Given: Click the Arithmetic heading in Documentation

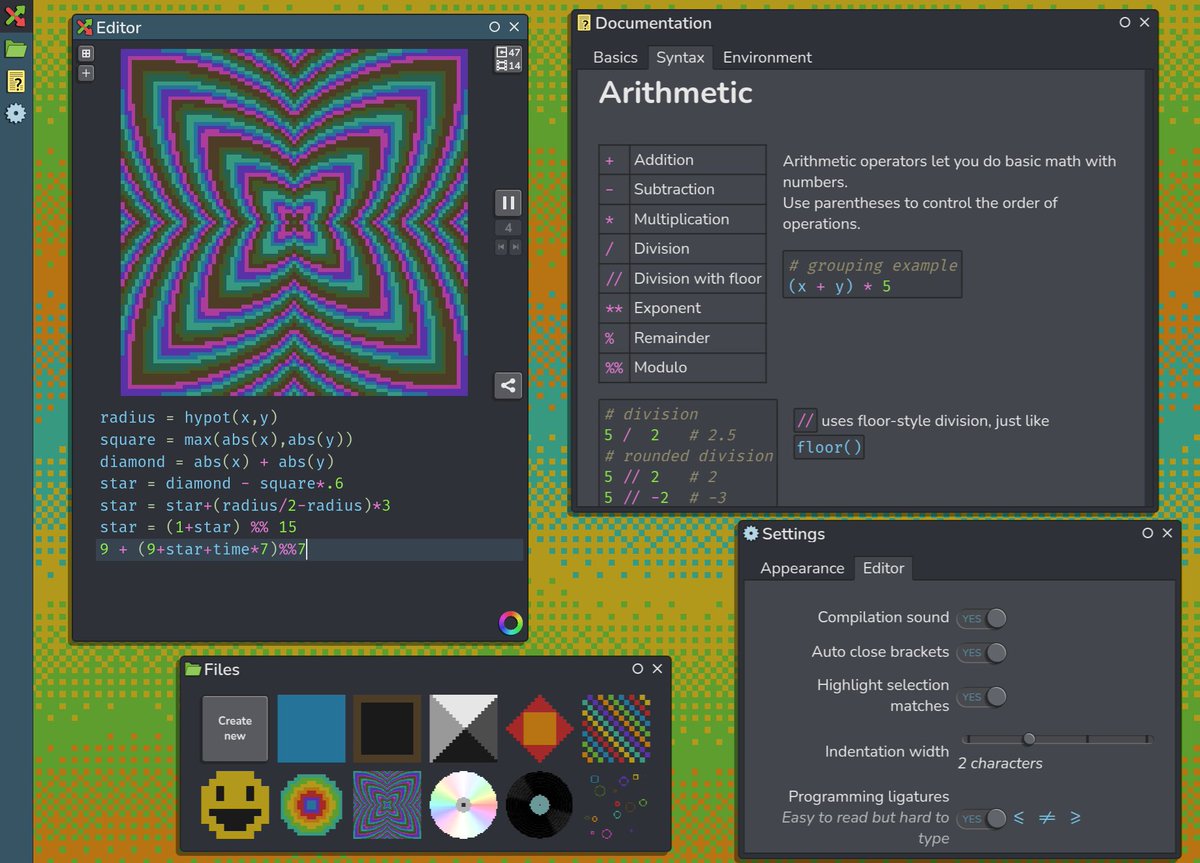Looking at the screenshot, I should coord(675,93).
